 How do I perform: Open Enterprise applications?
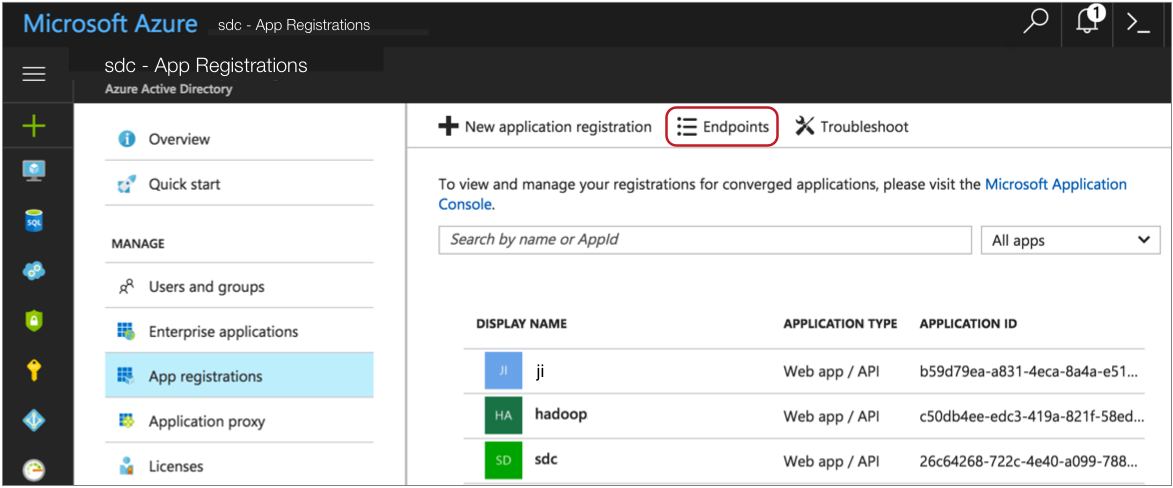click(x=223, y=331)
